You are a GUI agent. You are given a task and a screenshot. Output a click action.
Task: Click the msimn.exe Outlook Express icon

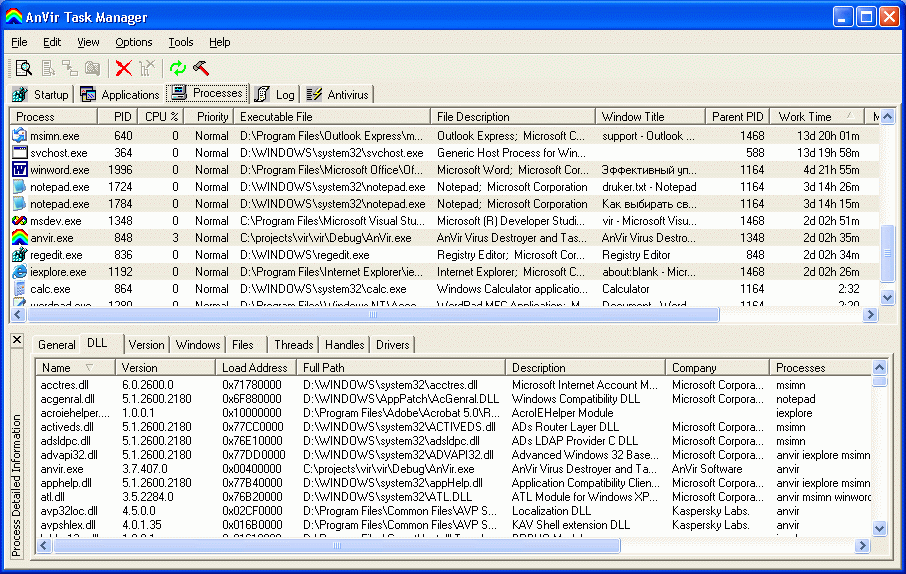(20, 136)
